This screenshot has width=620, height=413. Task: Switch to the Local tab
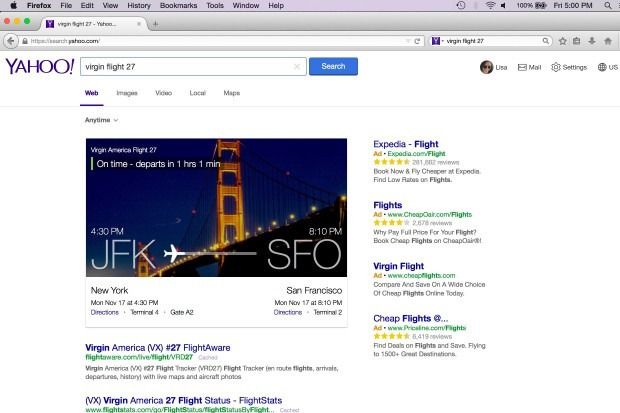198,93
